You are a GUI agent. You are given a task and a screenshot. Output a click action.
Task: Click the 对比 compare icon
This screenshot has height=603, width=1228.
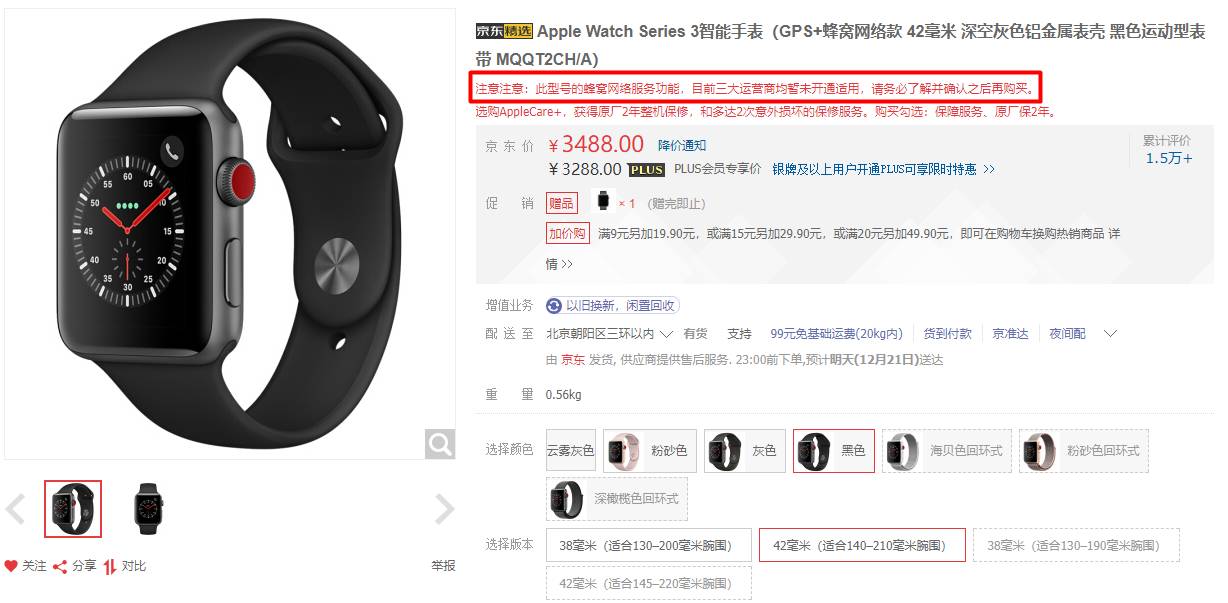pyautogui.click(x=110, y=566)
